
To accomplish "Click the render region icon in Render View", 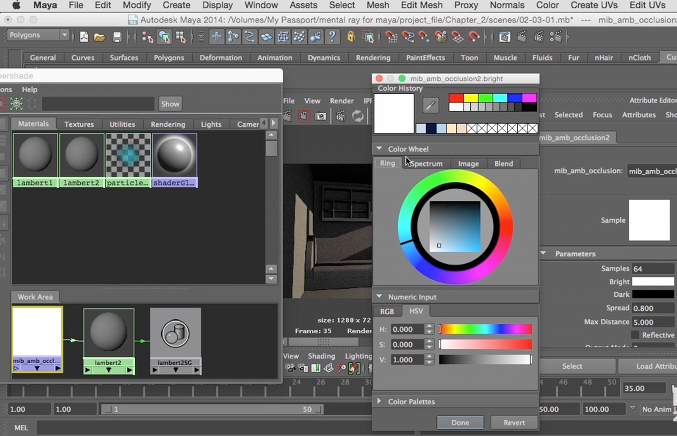I will click(x=304, y=116).
